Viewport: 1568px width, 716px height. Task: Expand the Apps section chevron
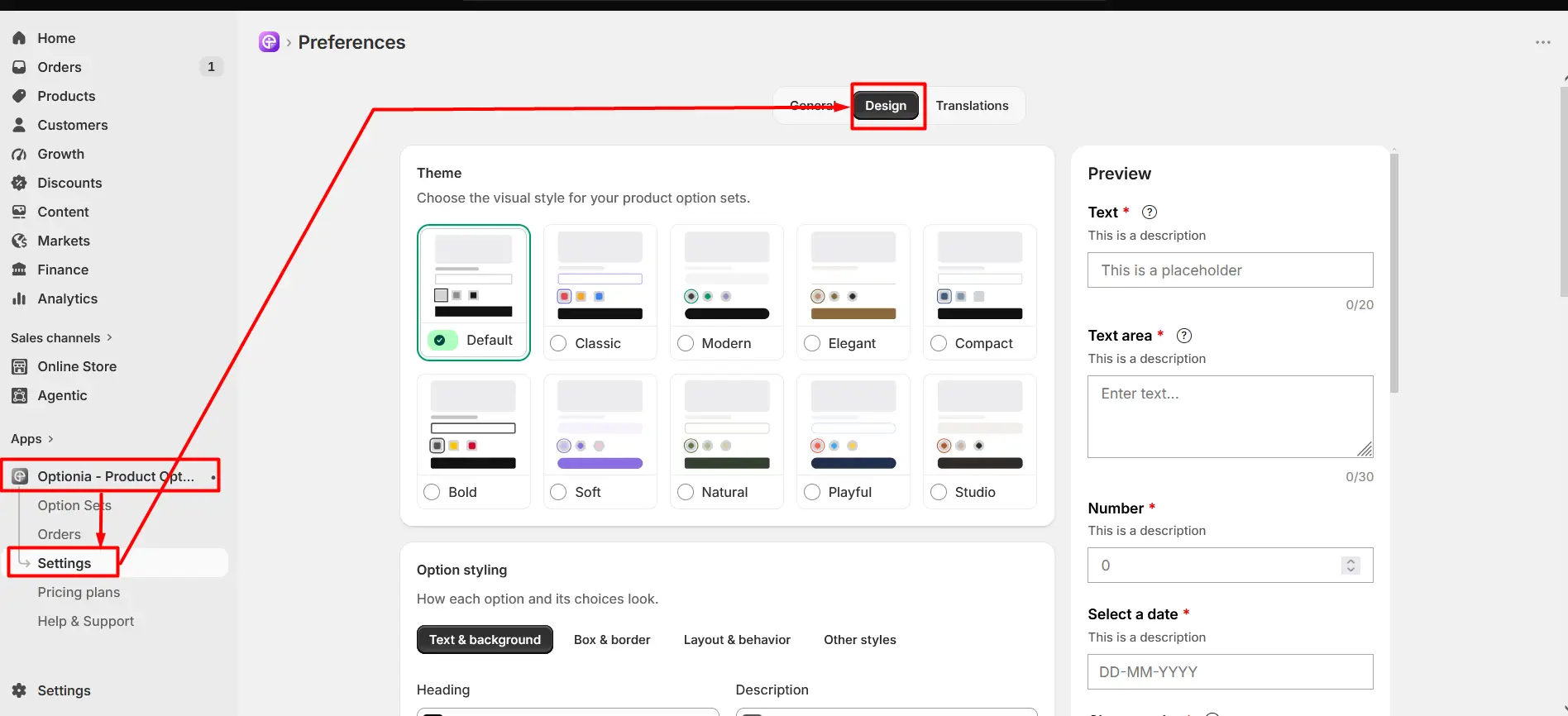click(x=50, y=439)
